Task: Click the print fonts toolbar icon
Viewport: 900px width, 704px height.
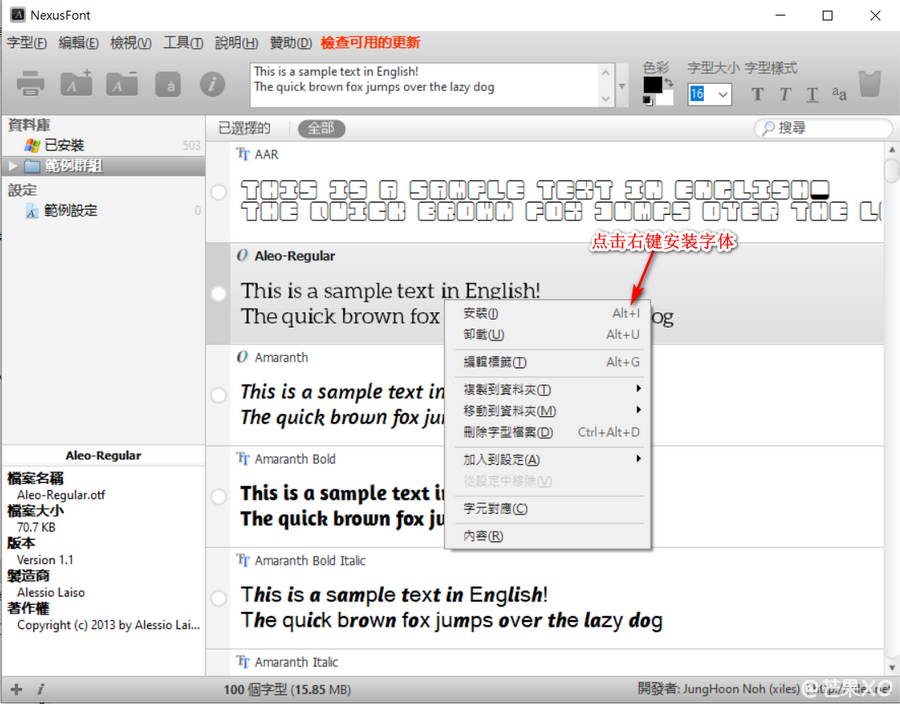Action: click(30, 83)
